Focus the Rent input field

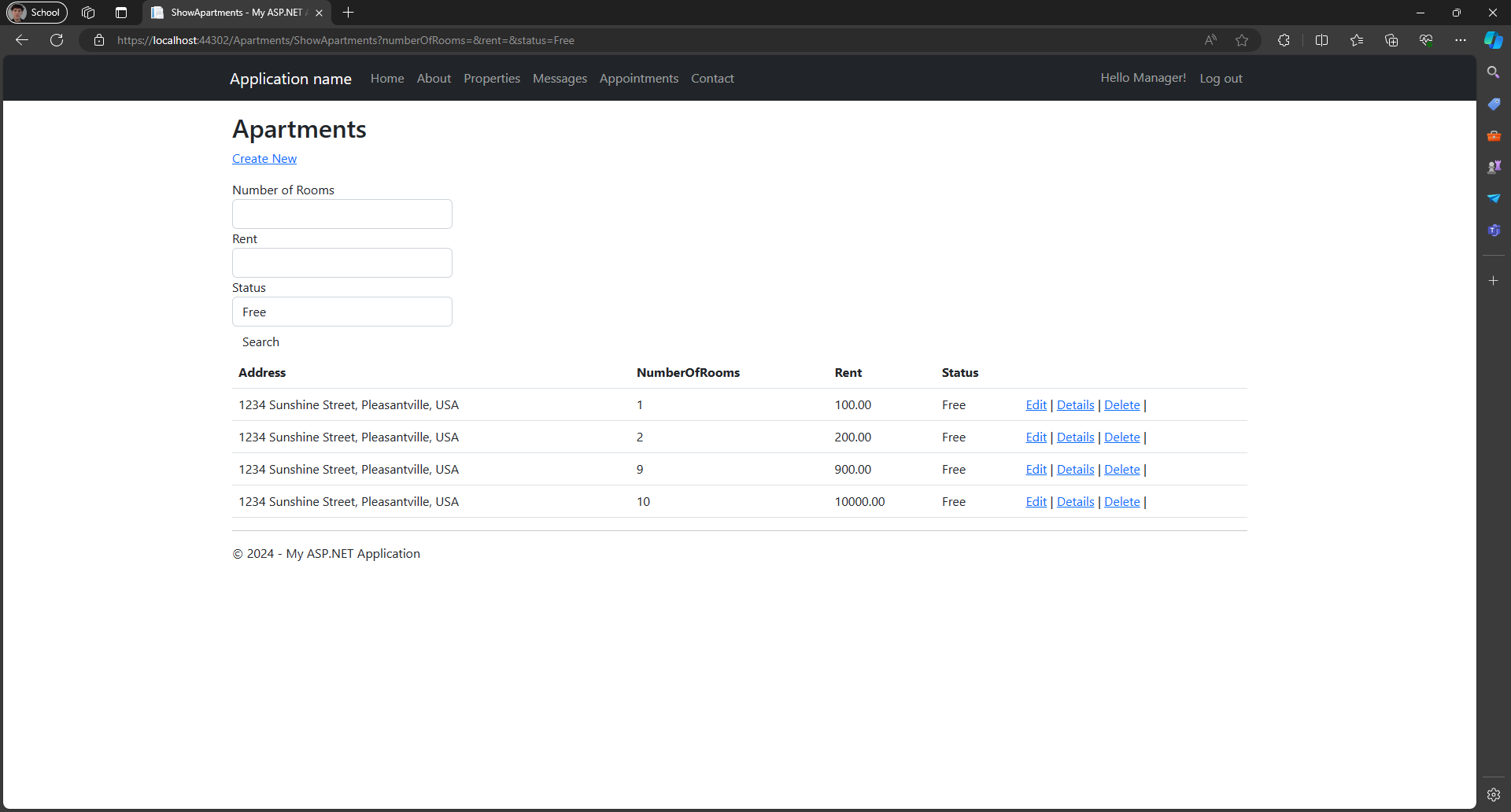[342, 263]
